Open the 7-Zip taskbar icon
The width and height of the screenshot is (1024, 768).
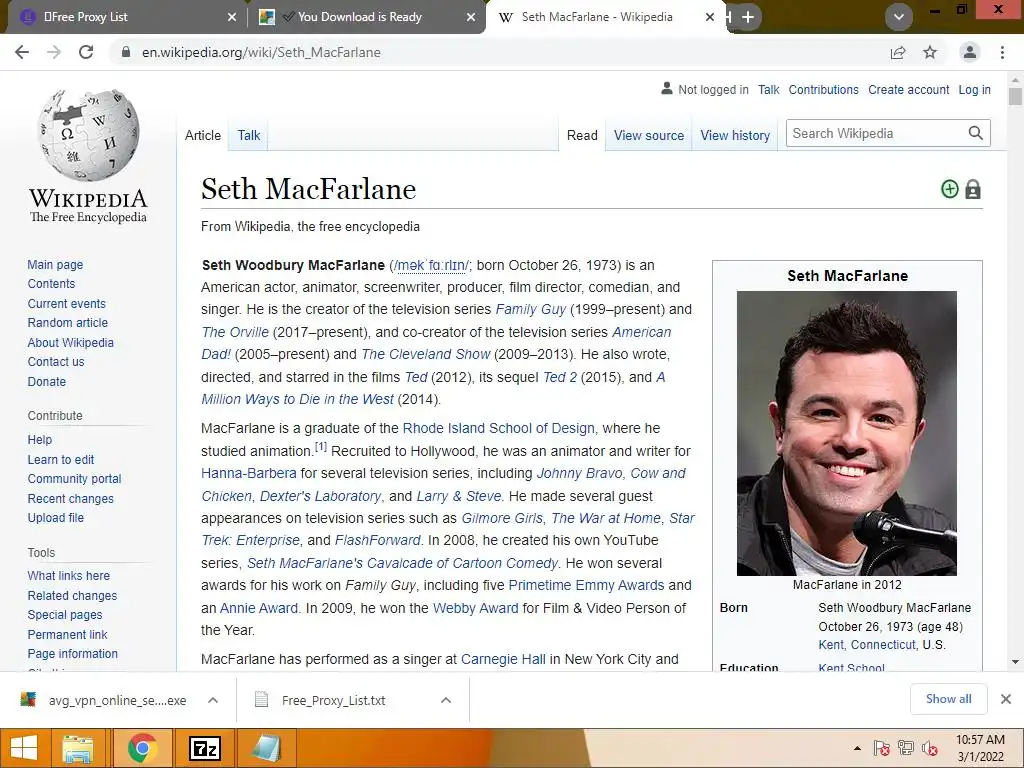(204, 748)
